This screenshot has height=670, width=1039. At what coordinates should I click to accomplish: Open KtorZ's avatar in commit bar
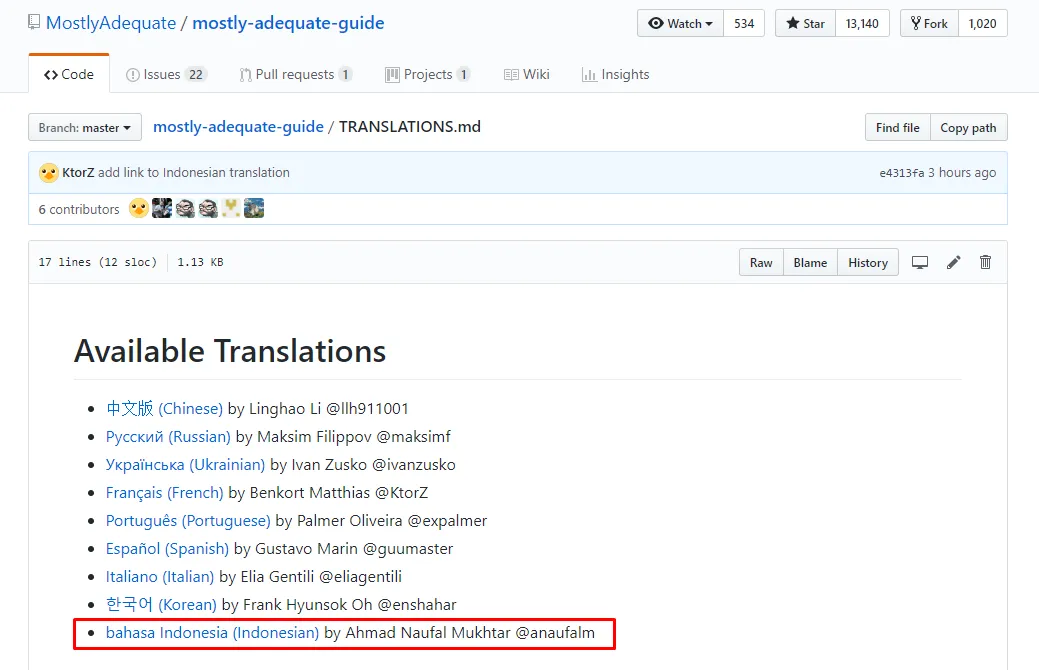[48, 173]
